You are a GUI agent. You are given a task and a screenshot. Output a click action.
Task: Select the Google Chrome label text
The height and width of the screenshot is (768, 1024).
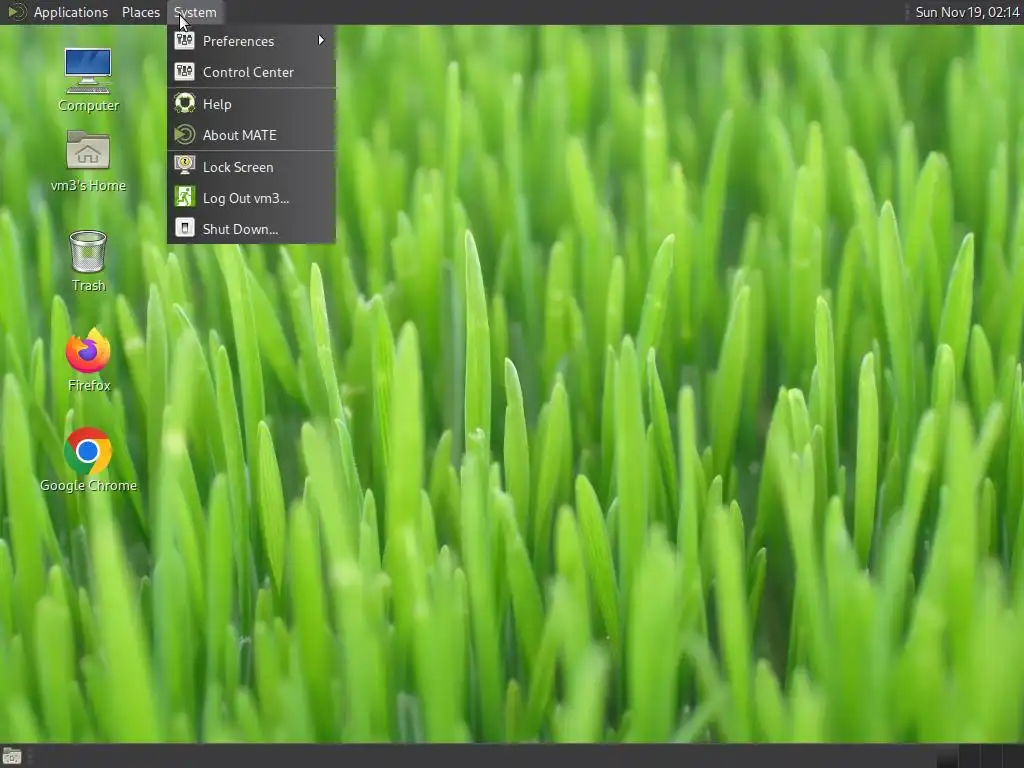tap(88, 485)
